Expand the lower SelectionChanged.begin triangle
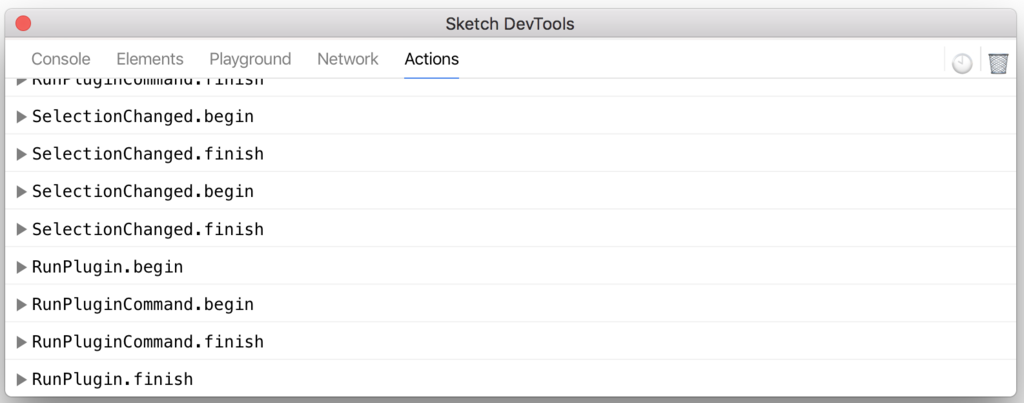Screen dimensions: 1024x403 pos(22,192)
